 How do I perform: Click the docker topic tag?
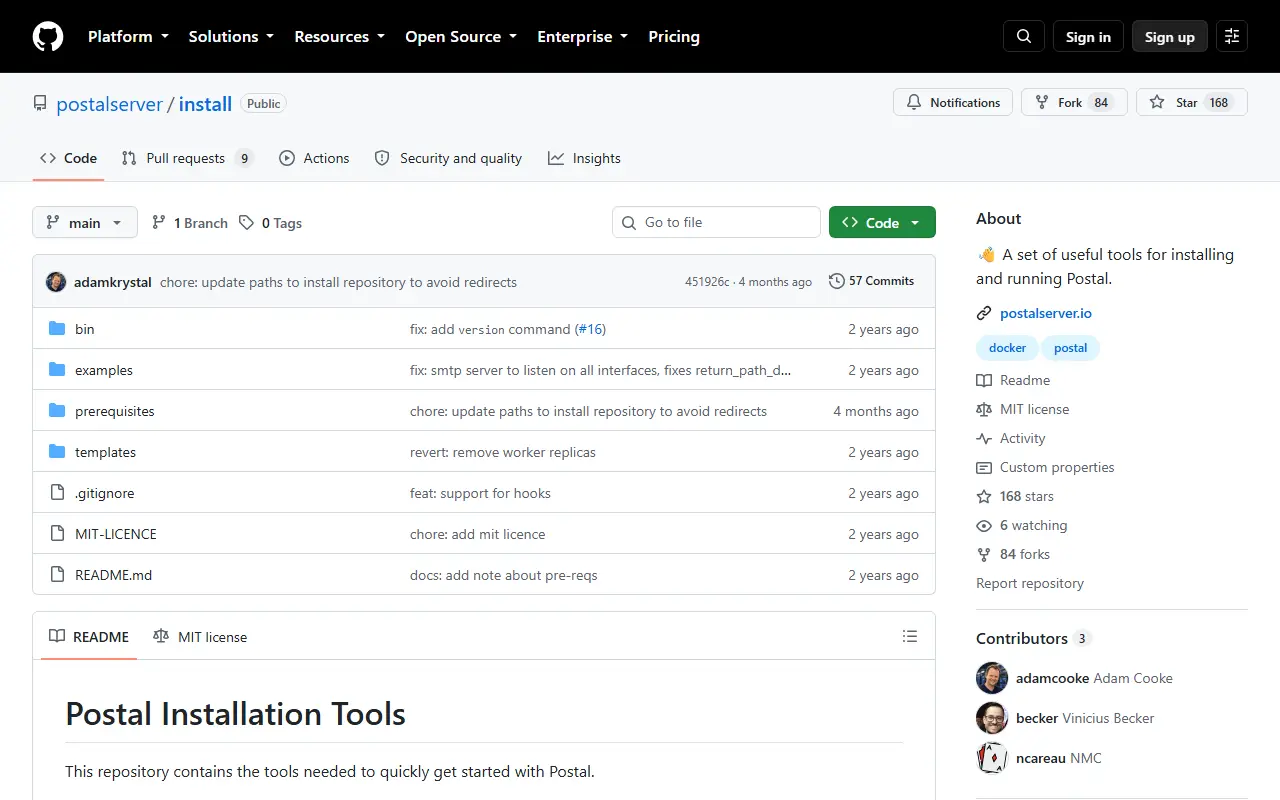click(1008, 348)
